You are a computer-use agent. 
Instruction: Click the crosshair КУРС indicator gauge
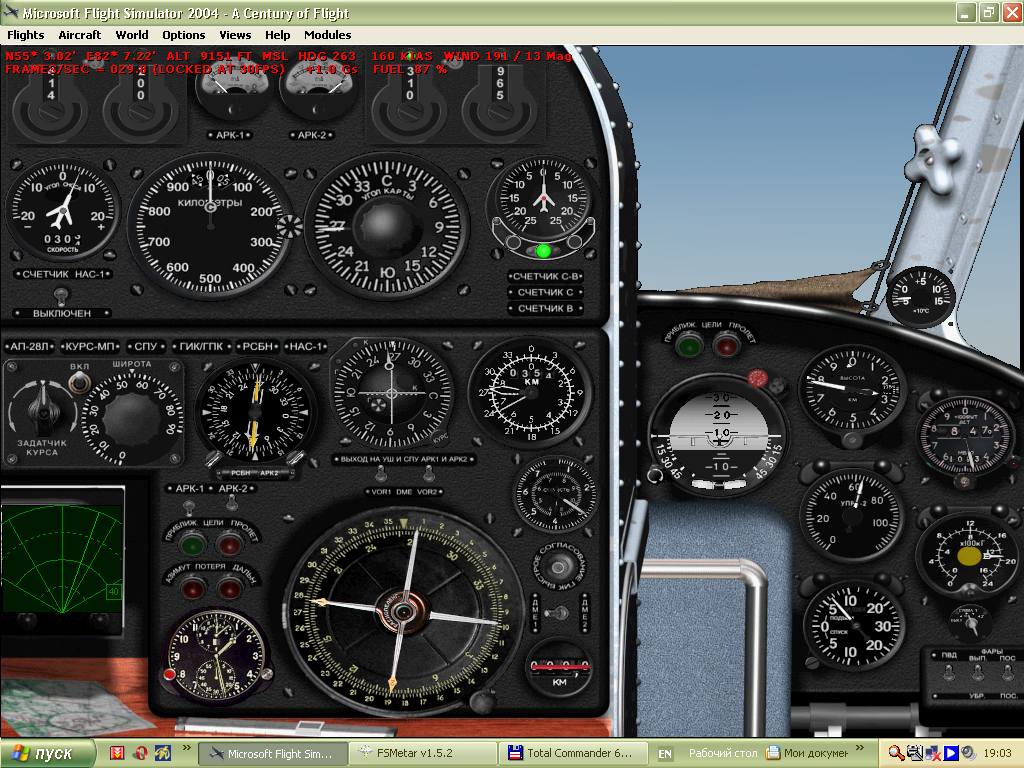[391, 393]
